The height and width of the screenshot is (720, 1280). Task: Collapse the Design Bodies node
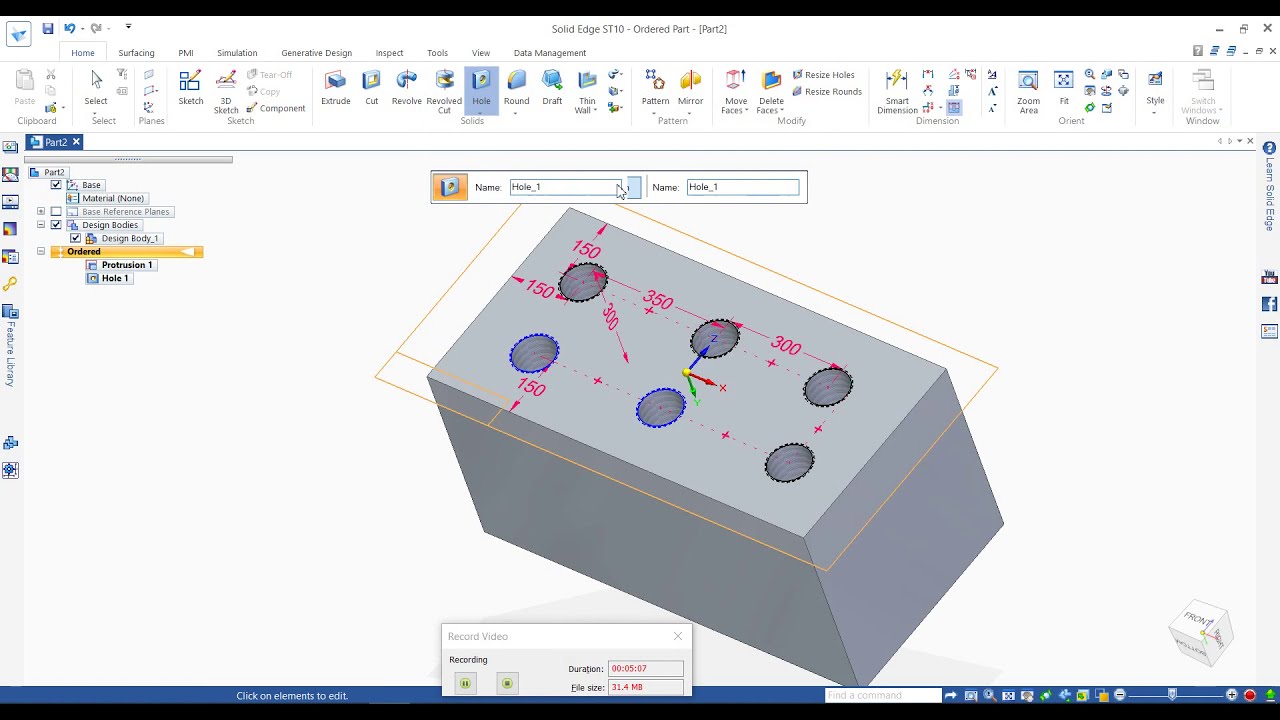41,225
